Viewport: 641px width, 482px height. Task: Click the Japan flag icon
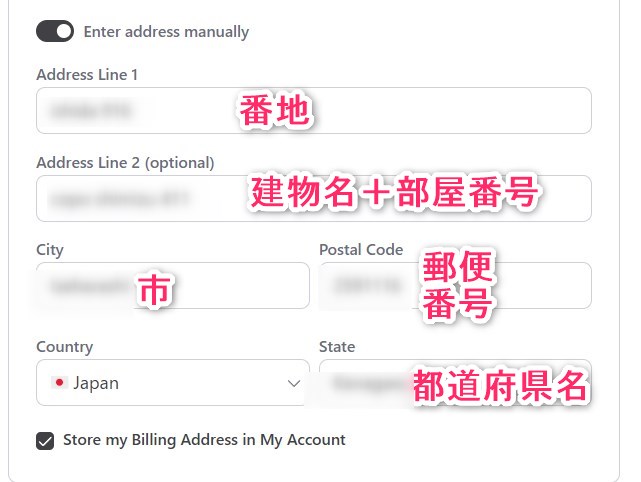(x=58, y=383)
